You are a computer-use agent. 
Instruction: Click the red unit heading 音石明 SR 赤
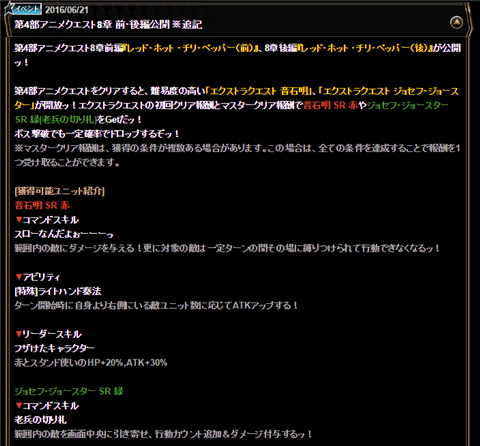tap(42, 205)
